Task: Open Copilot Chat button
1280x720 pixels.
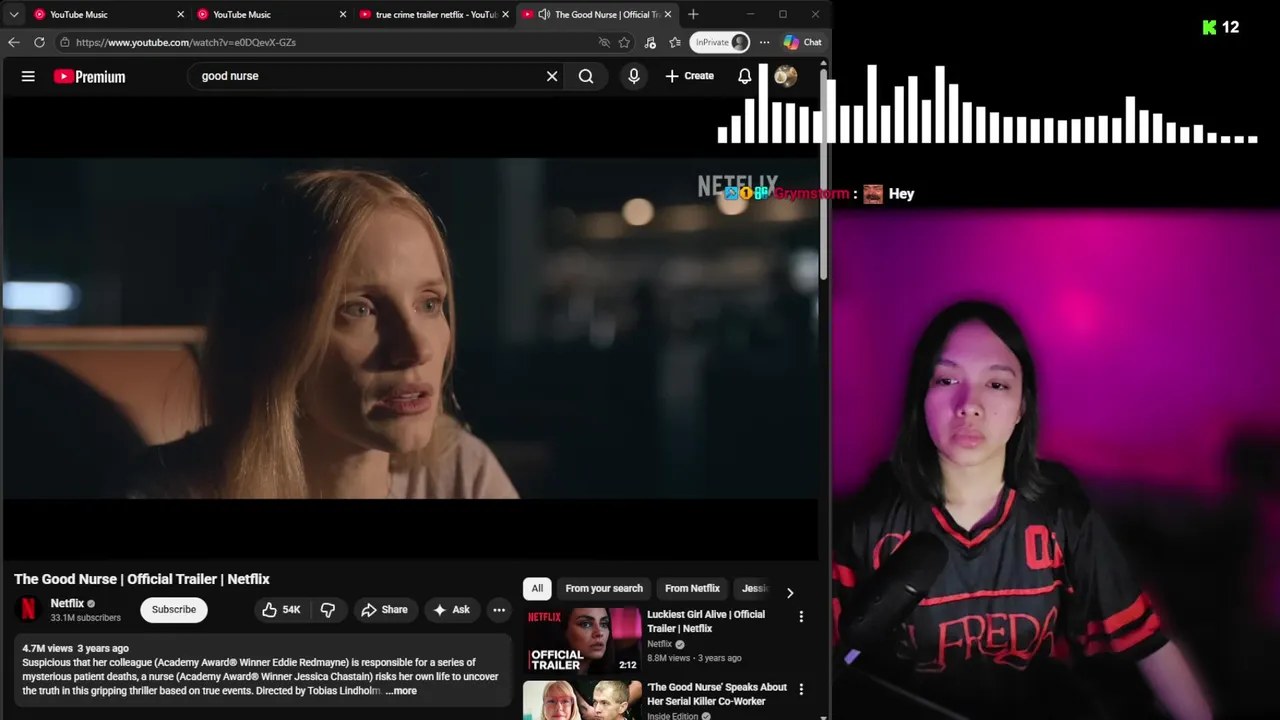Action: [803, 42]
